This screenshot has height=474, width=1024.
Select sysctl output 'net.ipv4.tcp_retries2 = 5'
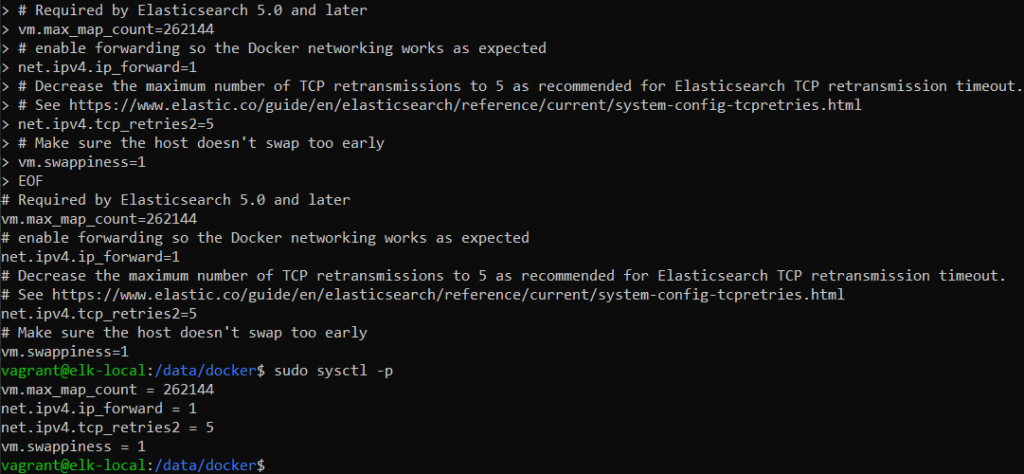tap(108, 428)
